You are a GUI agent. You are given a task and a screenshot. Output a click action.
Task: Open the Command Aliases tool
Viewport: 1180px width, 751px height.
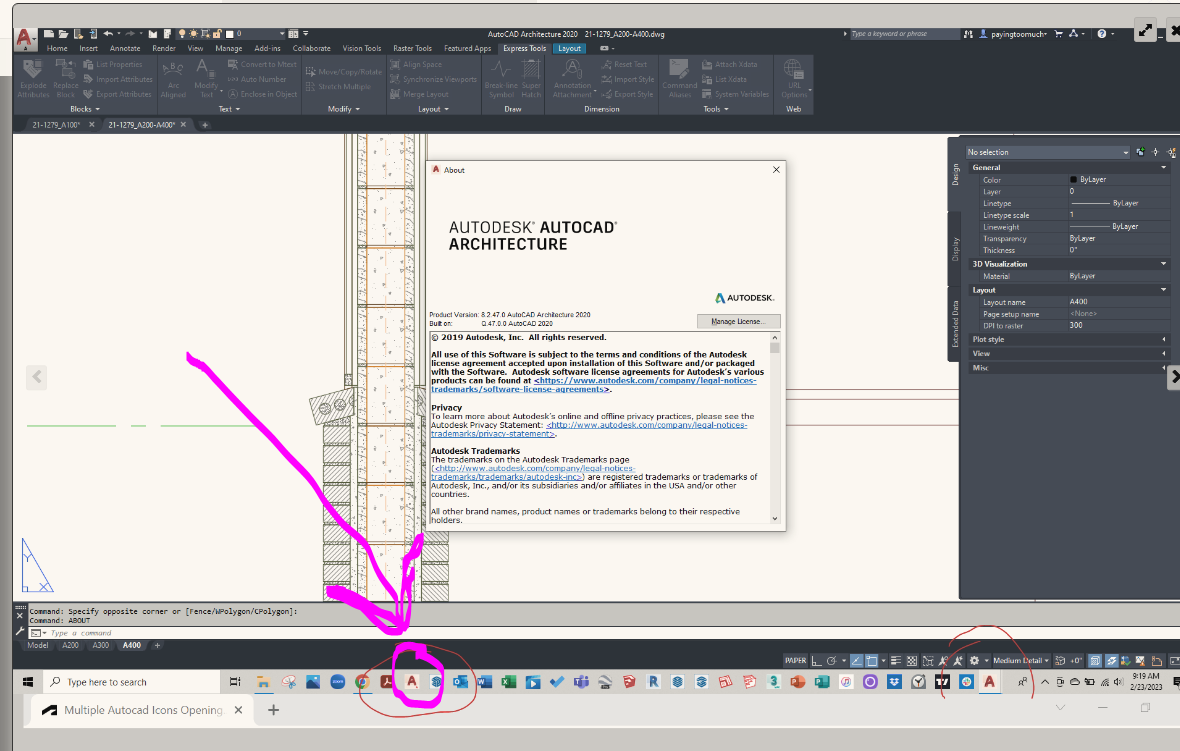coord(679,80)
